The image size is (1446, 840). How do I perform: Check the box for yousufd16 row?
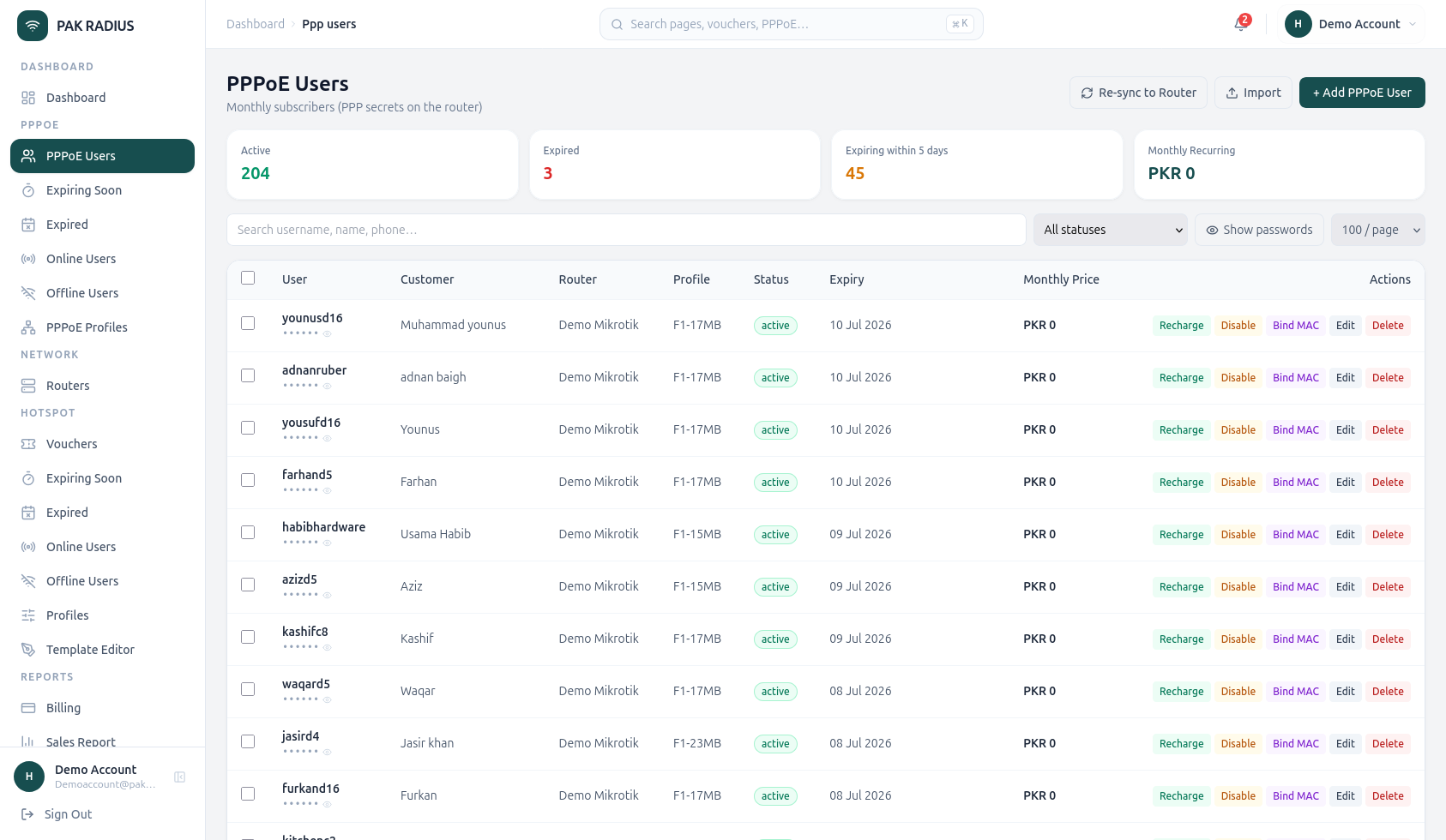pos(248,428)
